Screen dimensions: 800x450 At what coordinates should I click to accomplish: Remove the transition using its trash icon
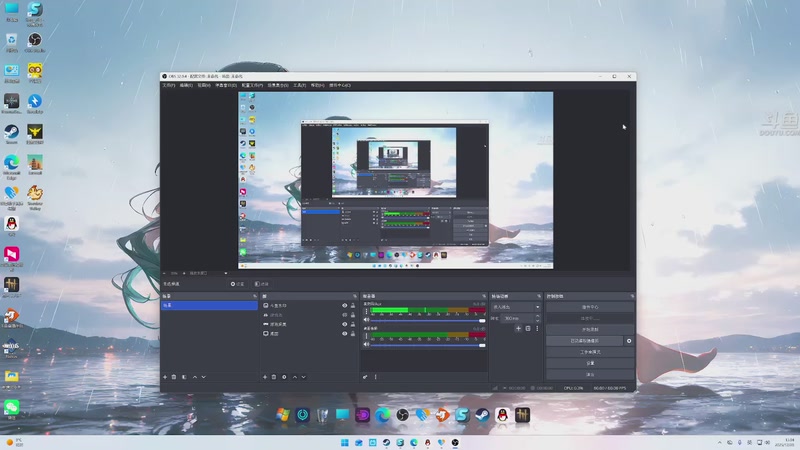point(528,329)
